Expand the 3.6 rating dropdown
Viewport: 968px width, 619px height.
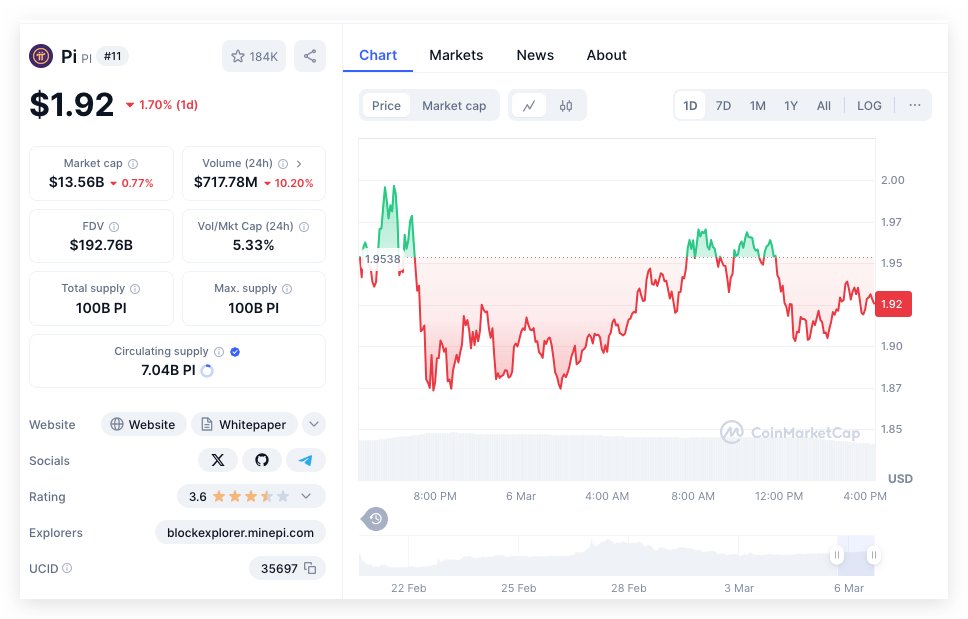[306, 496]
